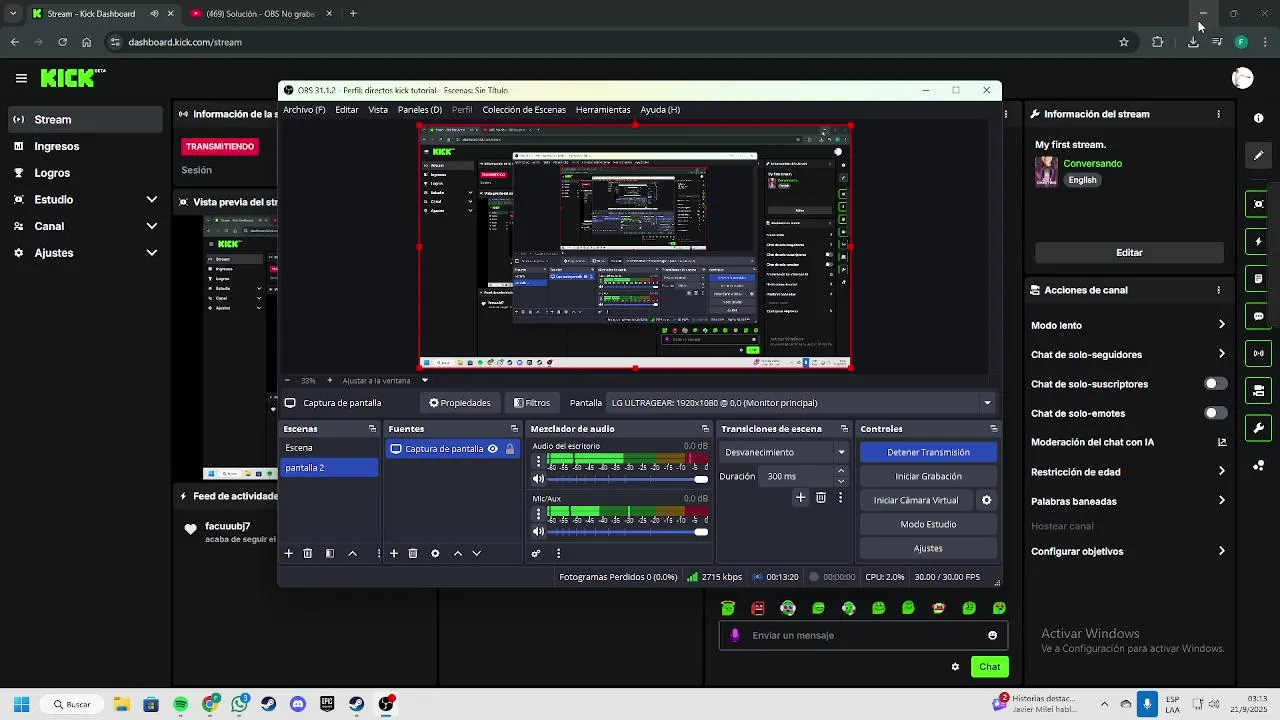Open Vista menu in OBS
The width and height of the screenshot is (1280, 720).
tap(378, 110)
